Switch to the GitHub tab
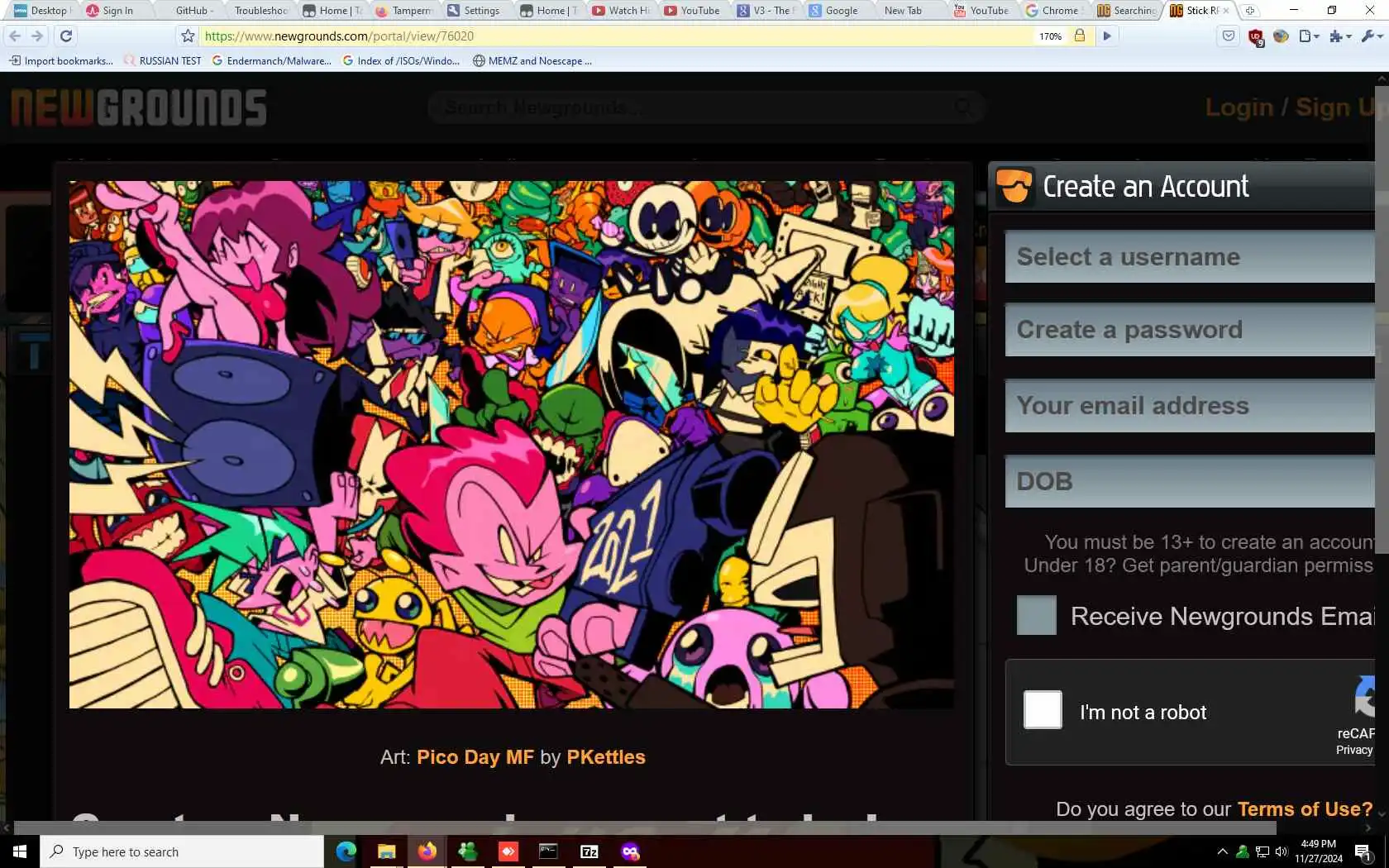 point(193,11)
